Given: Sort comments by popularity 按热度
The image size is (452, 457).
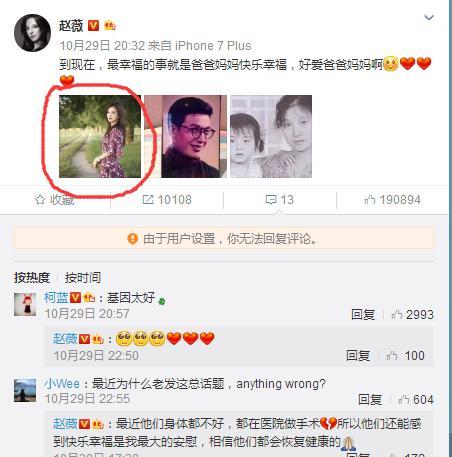Looking at the screenshot, I should tap(32, 277).
